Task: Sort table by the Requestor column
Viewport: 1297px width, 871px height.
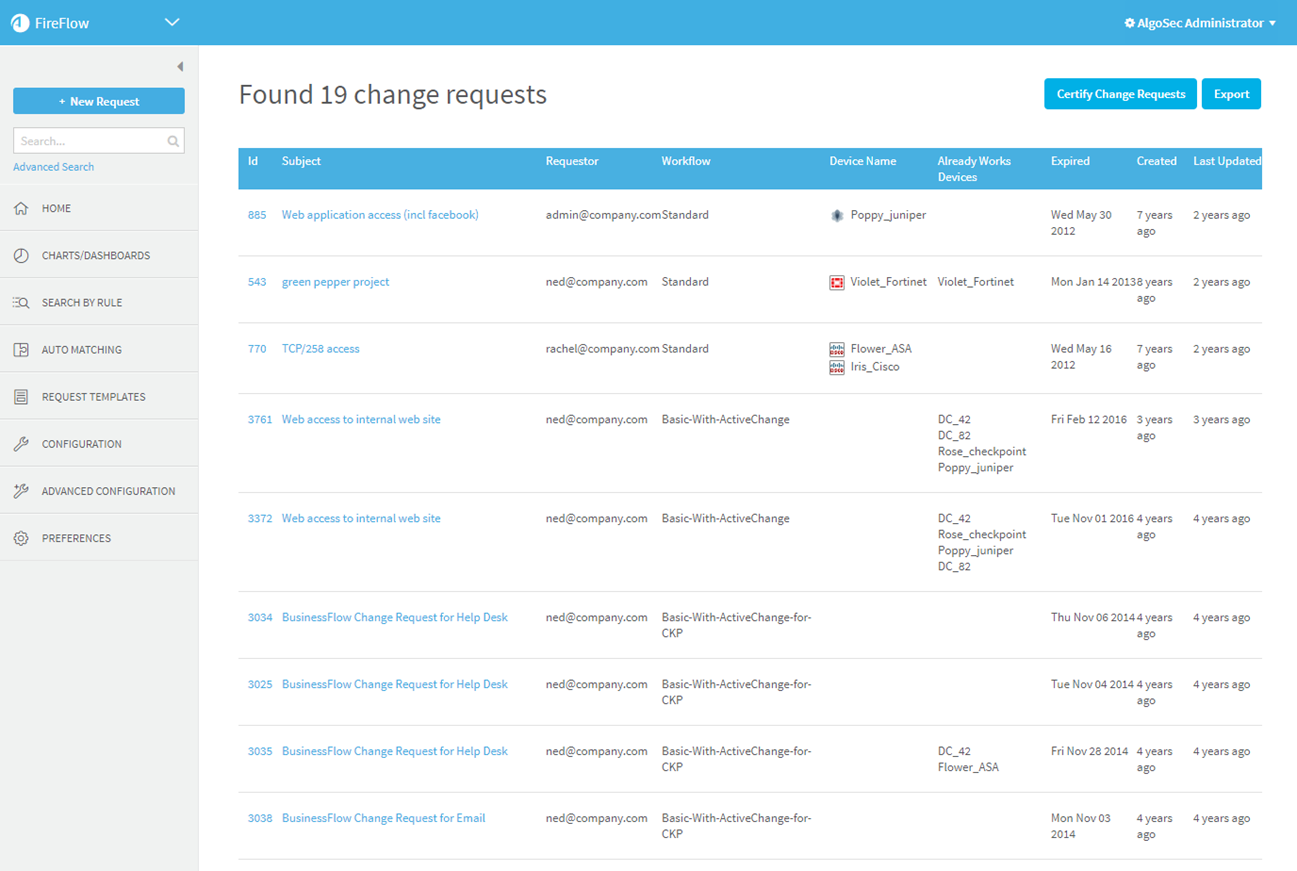Action: (x=572, y=161)
